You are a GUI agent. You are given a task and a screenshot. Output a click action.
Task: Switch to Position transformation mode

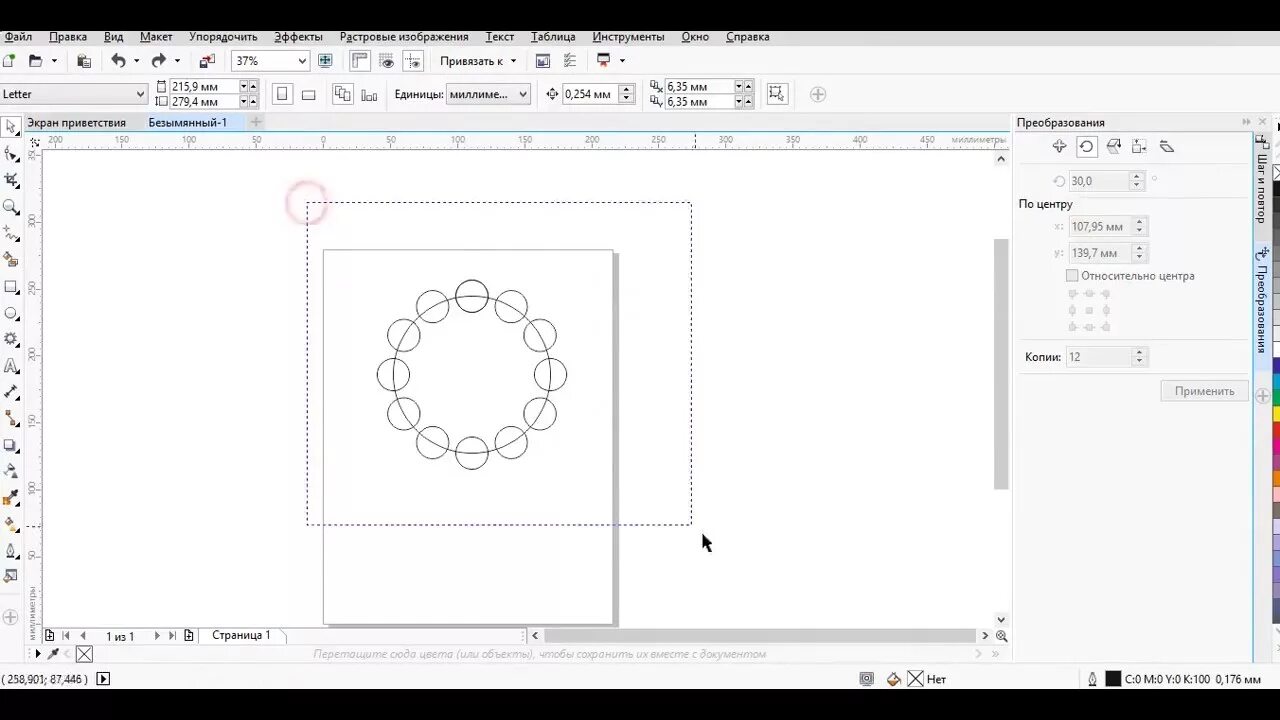click(x=1060, y=147)
